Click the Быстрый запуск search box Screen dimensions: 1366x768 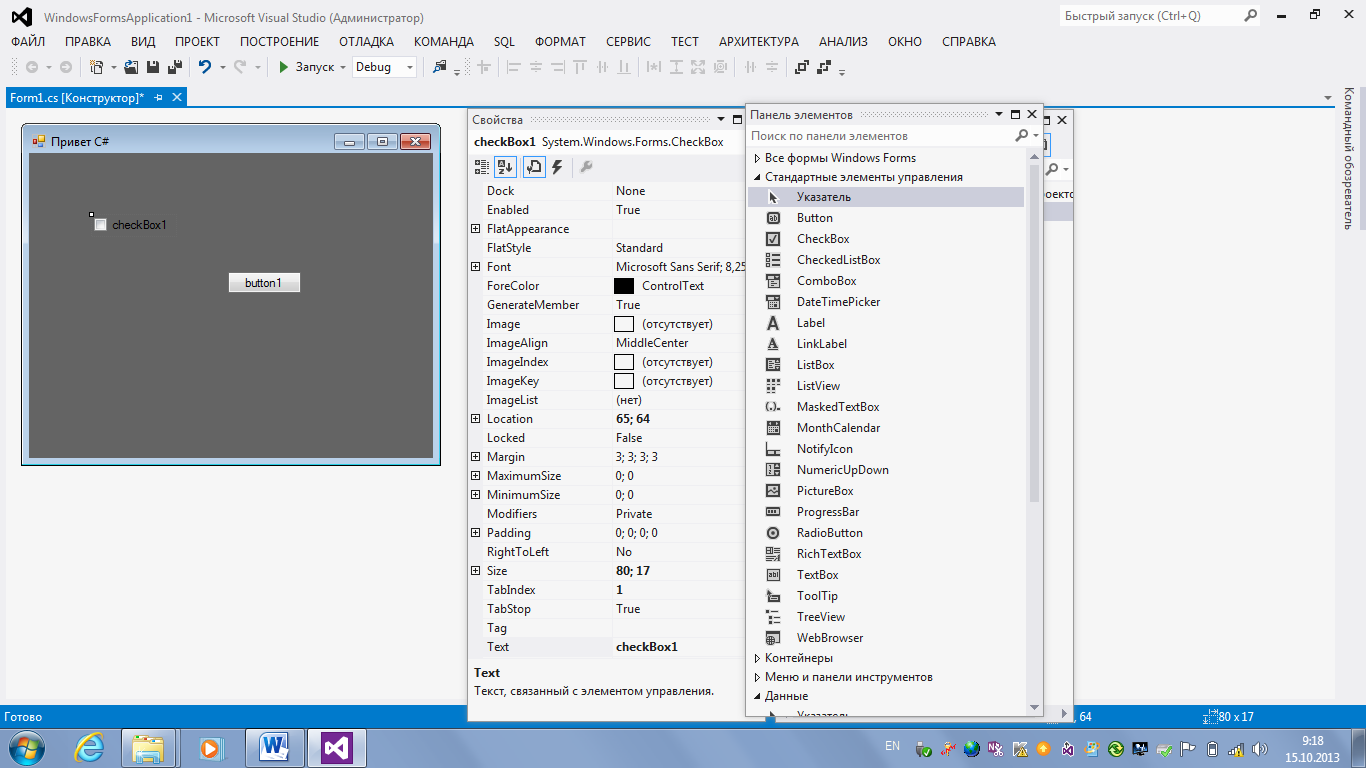[x=1160, y=16]
